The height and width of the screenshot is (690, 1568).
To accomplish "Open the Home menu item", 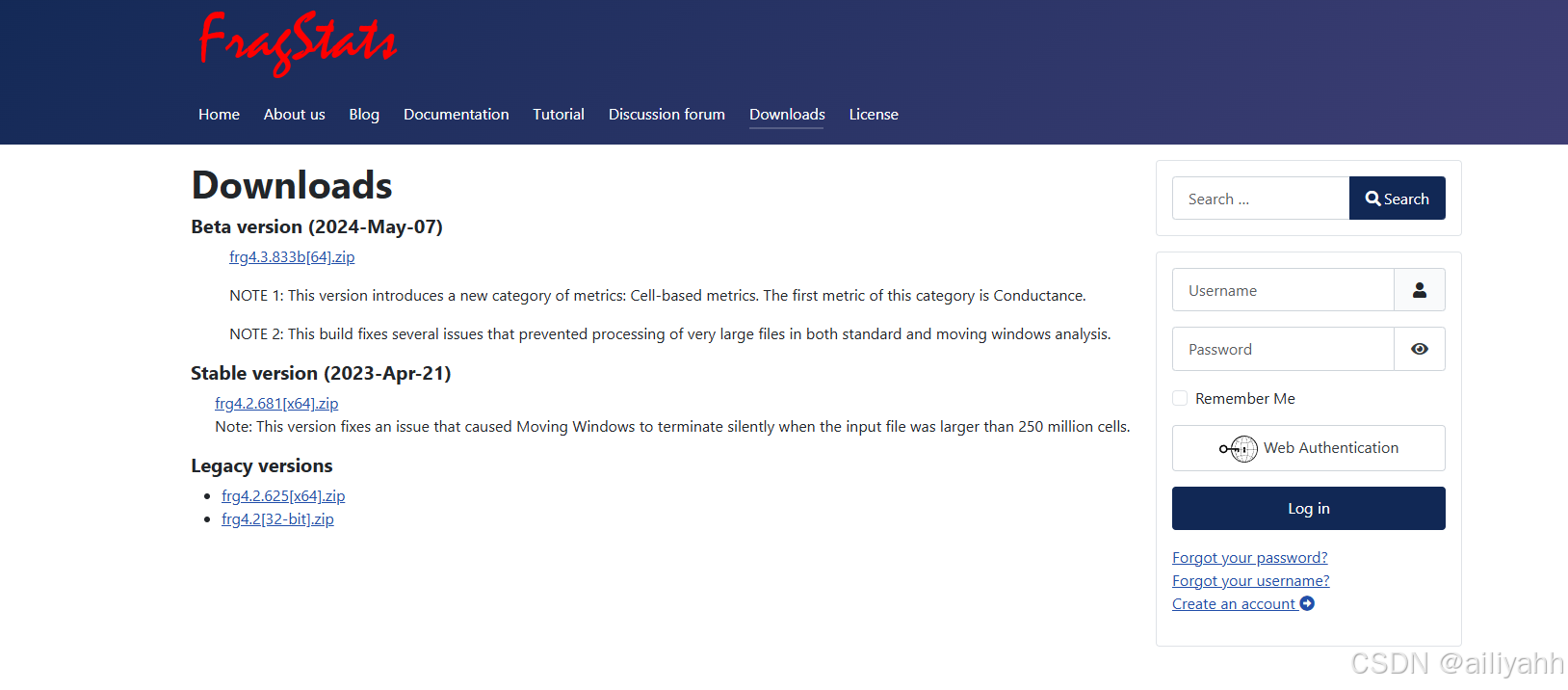I will click(x=219, y=114).
